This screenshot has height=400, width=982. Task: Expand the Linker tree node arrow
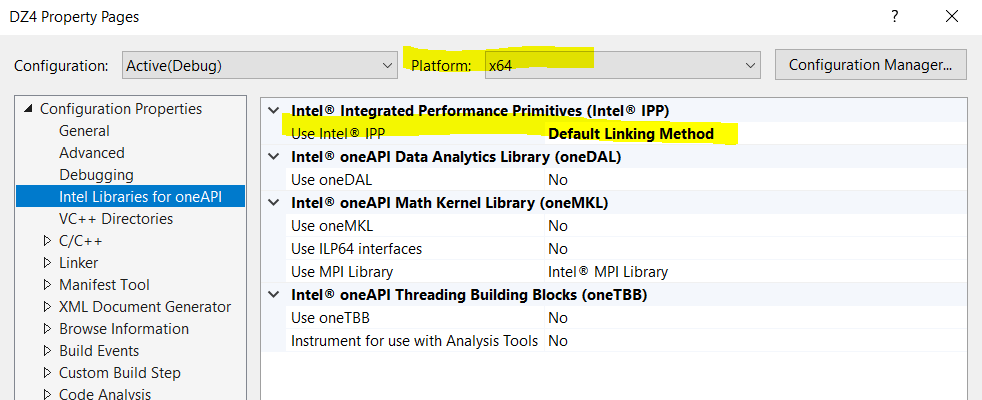(47, 263)
